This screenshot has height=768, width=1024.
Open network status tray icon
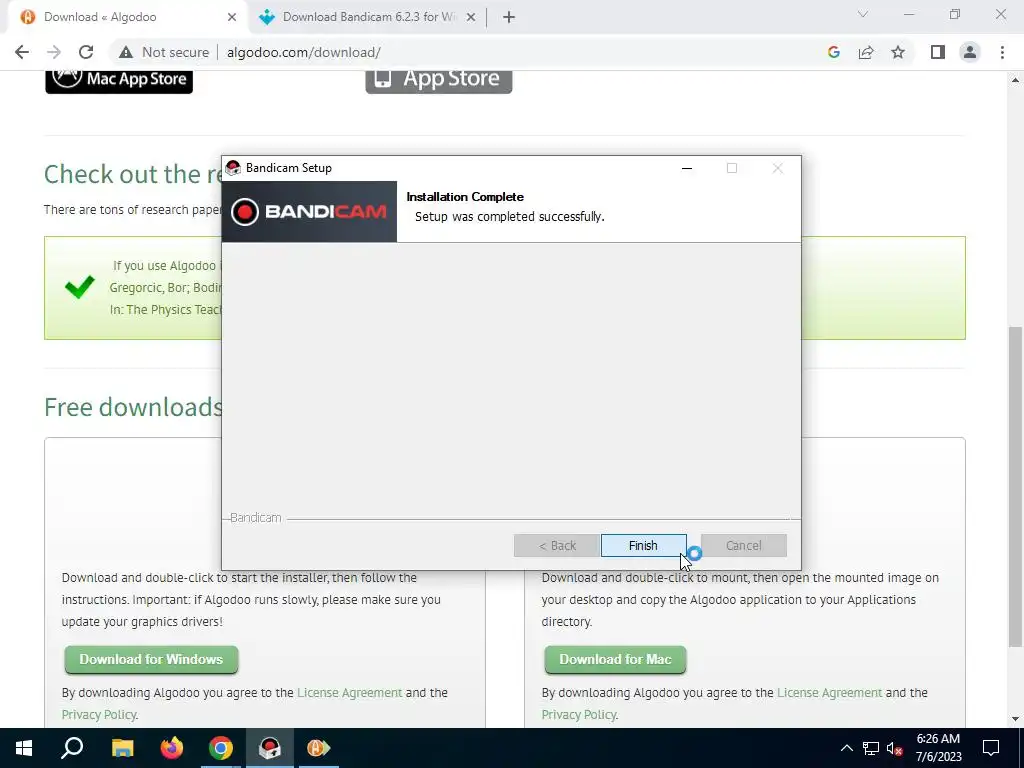[x=871, y=748]
